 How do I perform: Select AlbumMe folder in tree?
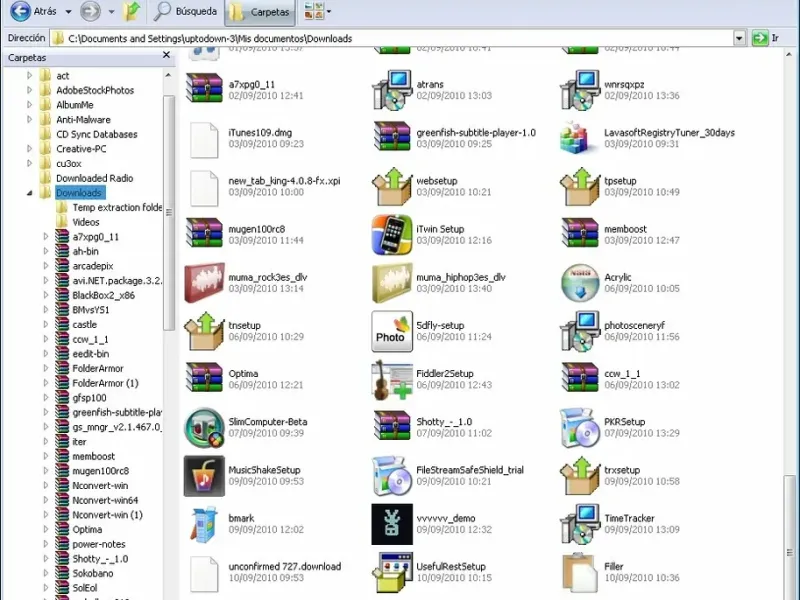click(74, 105)
